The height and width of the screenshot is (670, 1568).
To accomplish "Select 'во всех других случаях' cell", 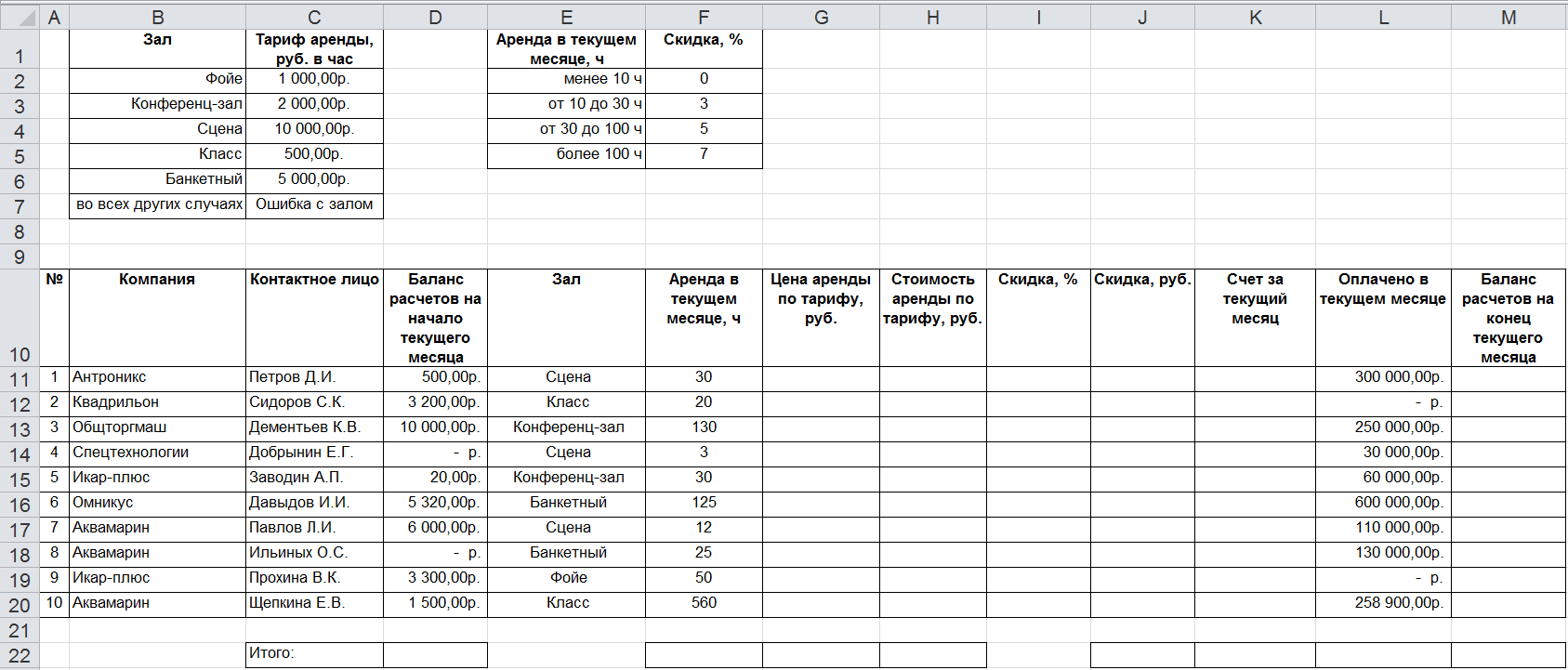I will pyautogui.click(x=157, y=205).
